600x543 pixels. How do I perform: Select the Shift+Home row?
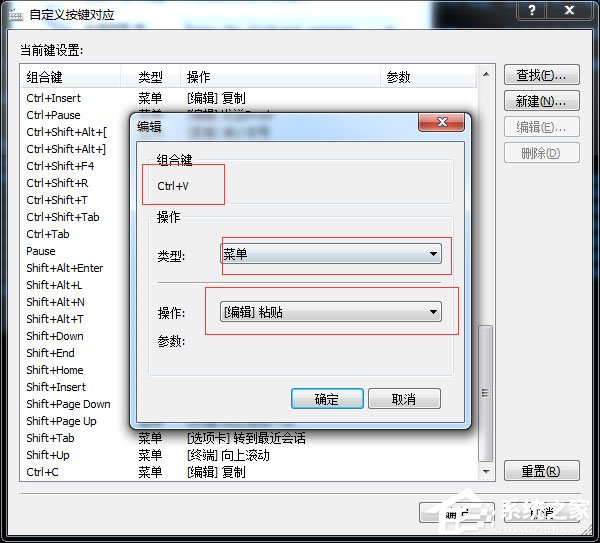(x=55, y=370)
